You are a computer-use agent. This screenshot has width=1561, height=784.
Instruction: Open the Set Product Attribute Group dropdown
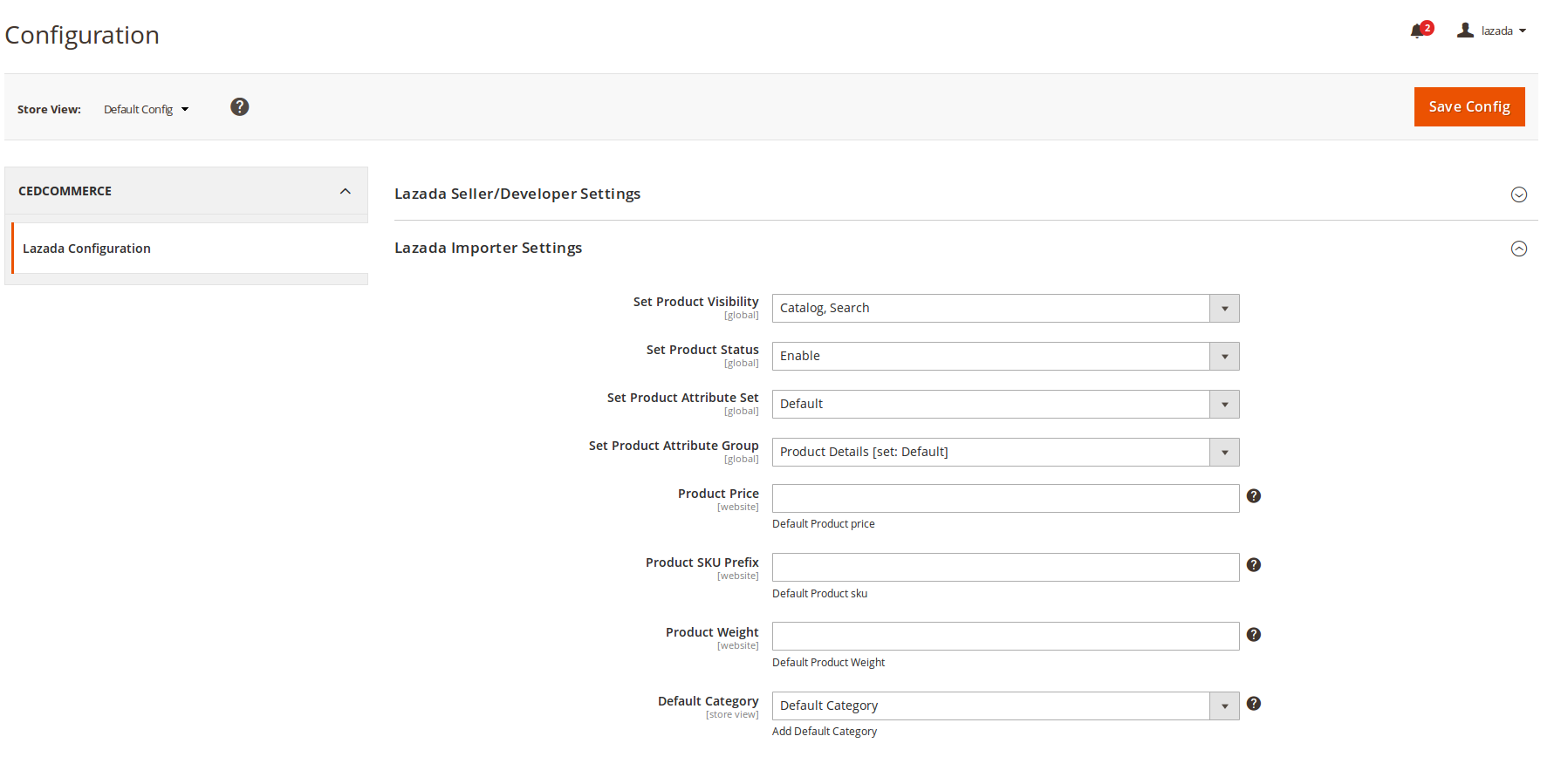click(x=1005, y=452)
